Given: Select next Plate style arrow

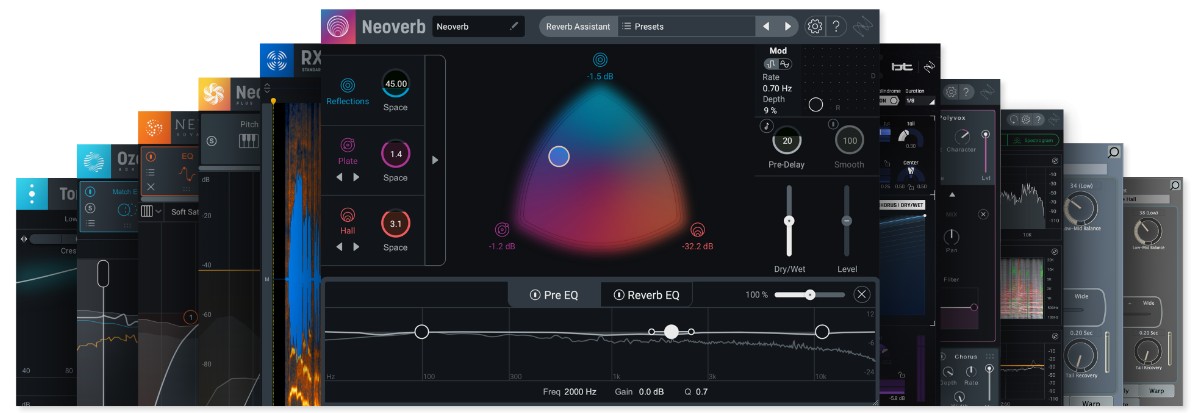Looking at the screenshot, I should tap(356, 177).
